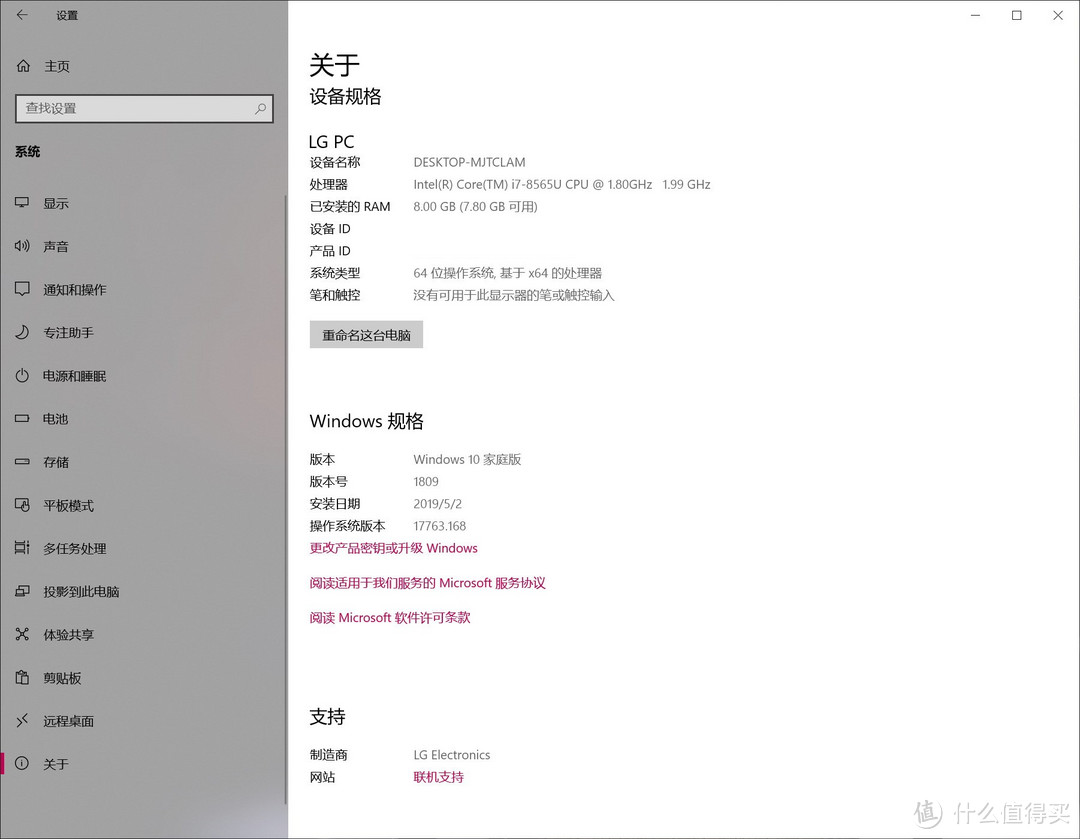1080x839 pixels.
Task: Open 剪贴板 settings page
Action: coord(62,678)
